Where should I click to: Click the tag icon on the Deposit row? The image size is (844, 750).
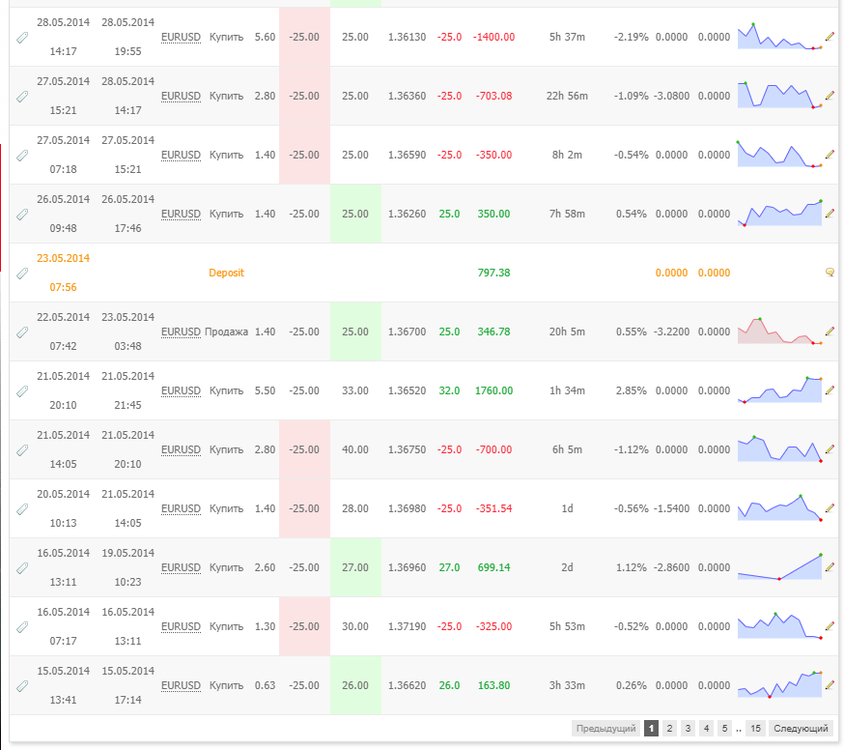(x=22, y=274)
